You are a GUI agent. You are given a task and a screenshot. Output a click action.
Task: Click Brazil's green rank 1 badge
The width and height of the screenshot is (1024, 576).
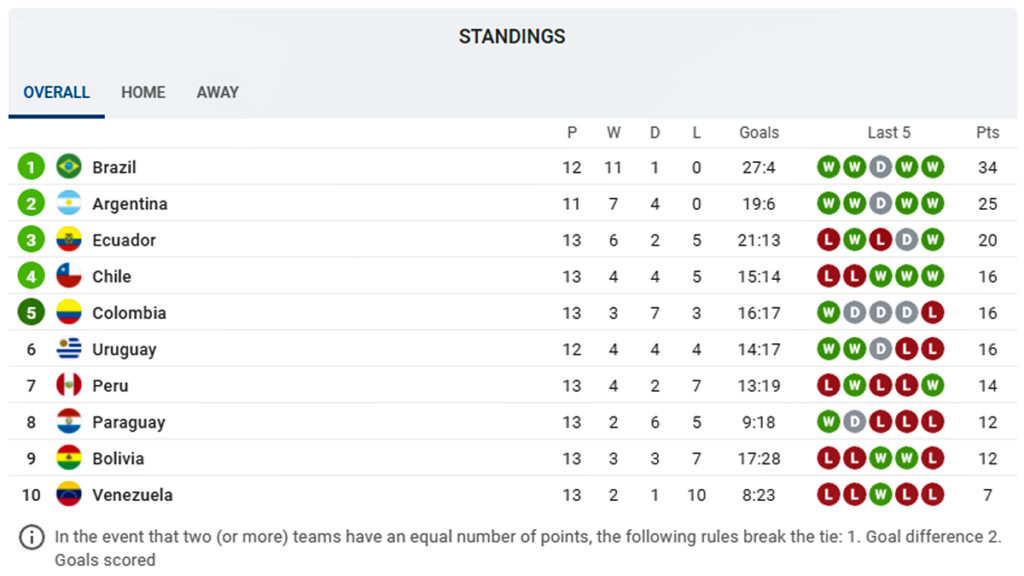coord(31,167)
